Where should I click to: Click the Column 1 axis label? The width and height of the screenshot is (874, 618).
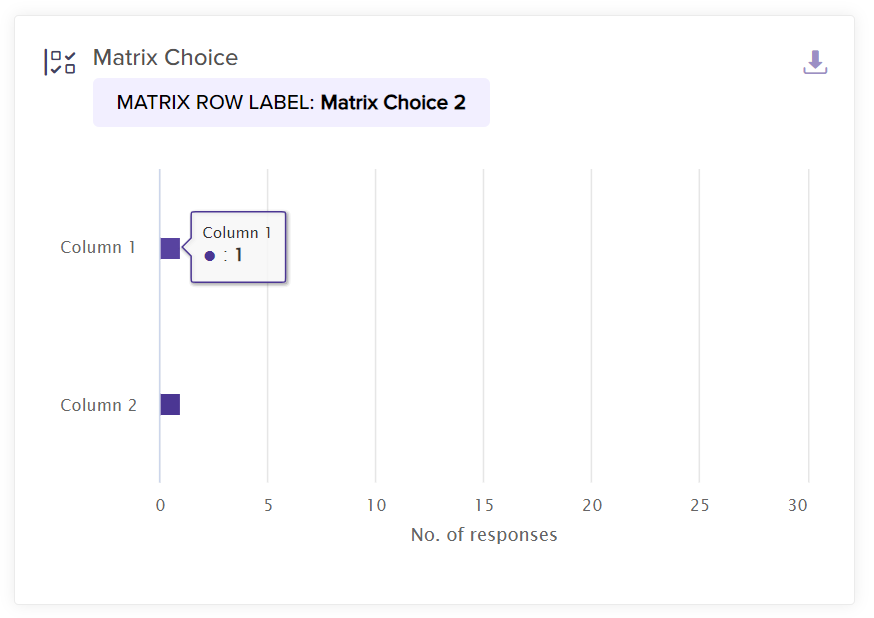[x=98, y=248]
